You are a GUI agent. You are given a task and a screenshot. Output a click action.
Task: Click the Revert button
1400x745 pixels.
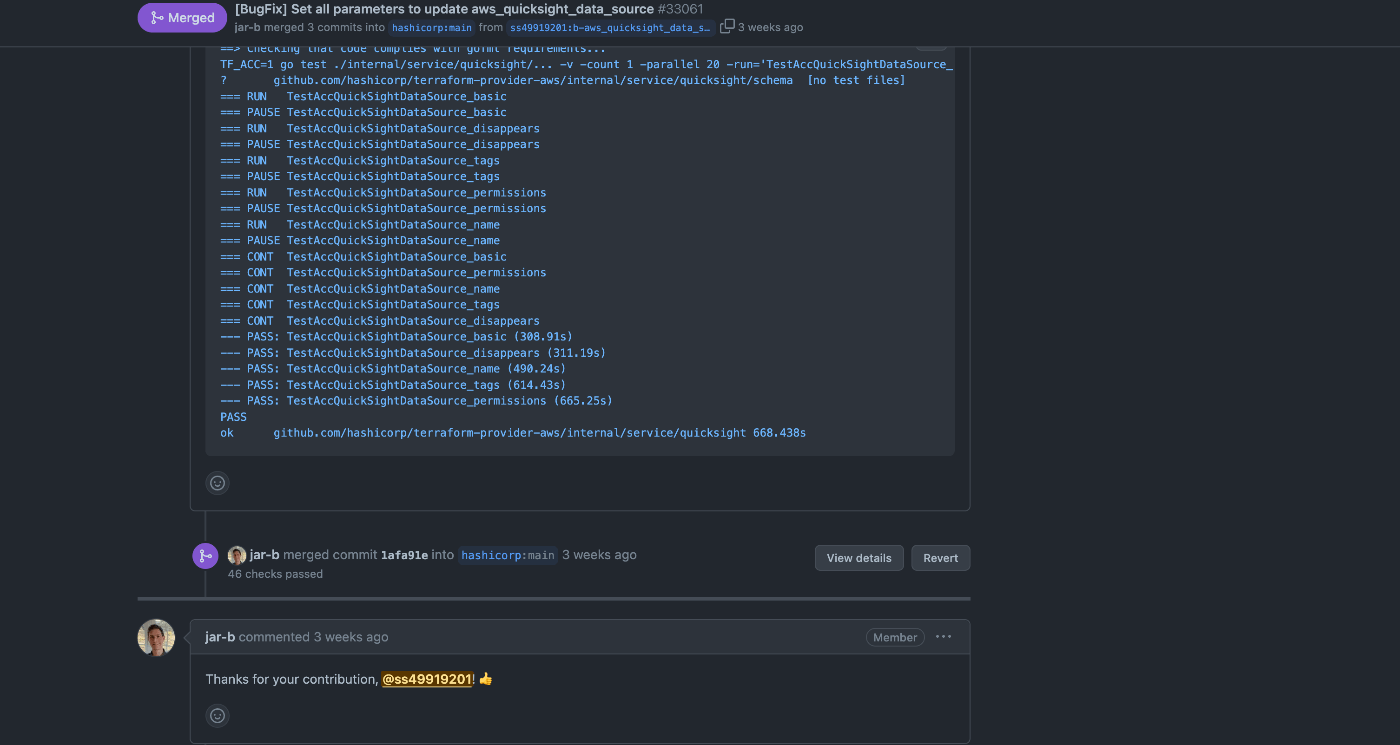coord(940,558)
